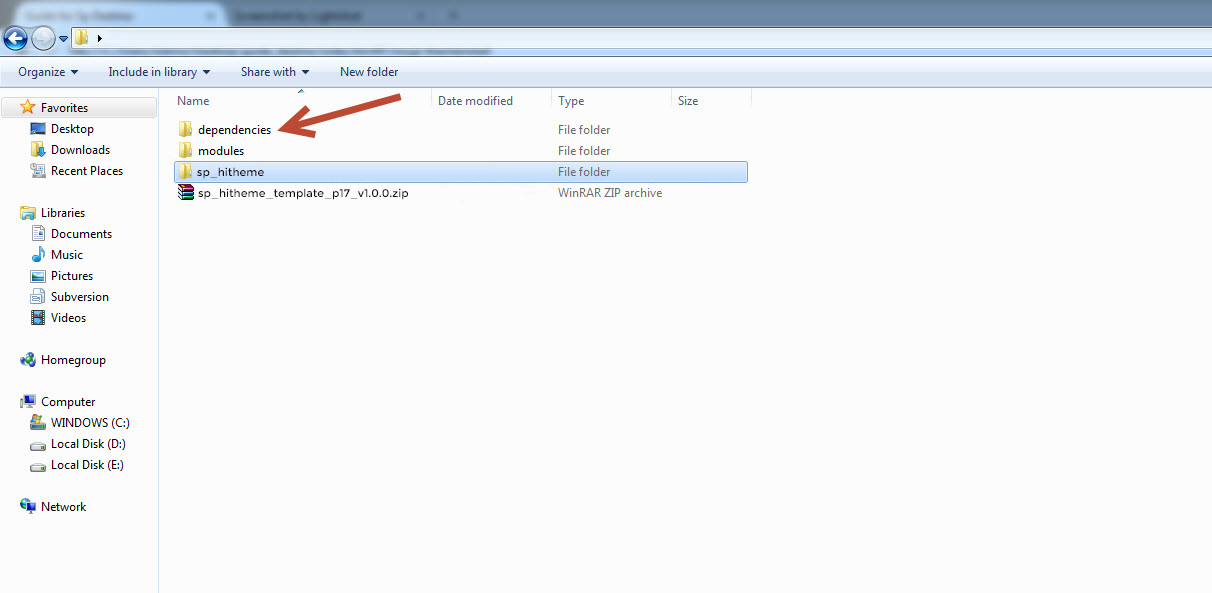Click the File folder type of dependencies
This screenshot has height=593, width=1212.
584,130
